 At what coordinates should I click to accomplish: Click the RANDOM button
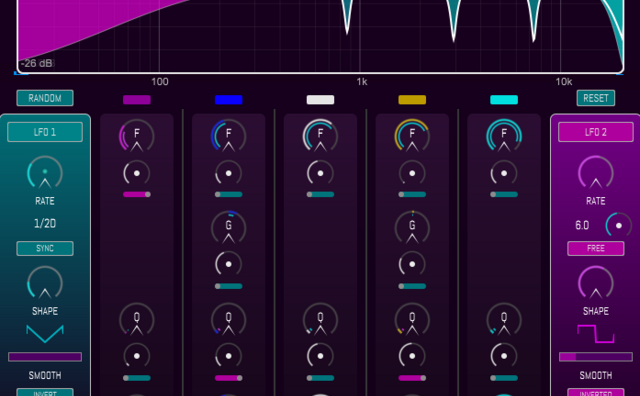(45, 98)
